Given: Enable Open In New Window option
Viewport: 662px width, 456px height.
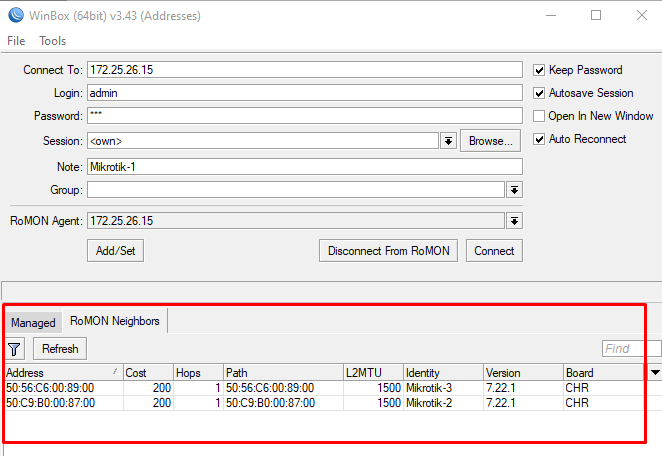Looking at the screenshot, I should pos(540,116).
